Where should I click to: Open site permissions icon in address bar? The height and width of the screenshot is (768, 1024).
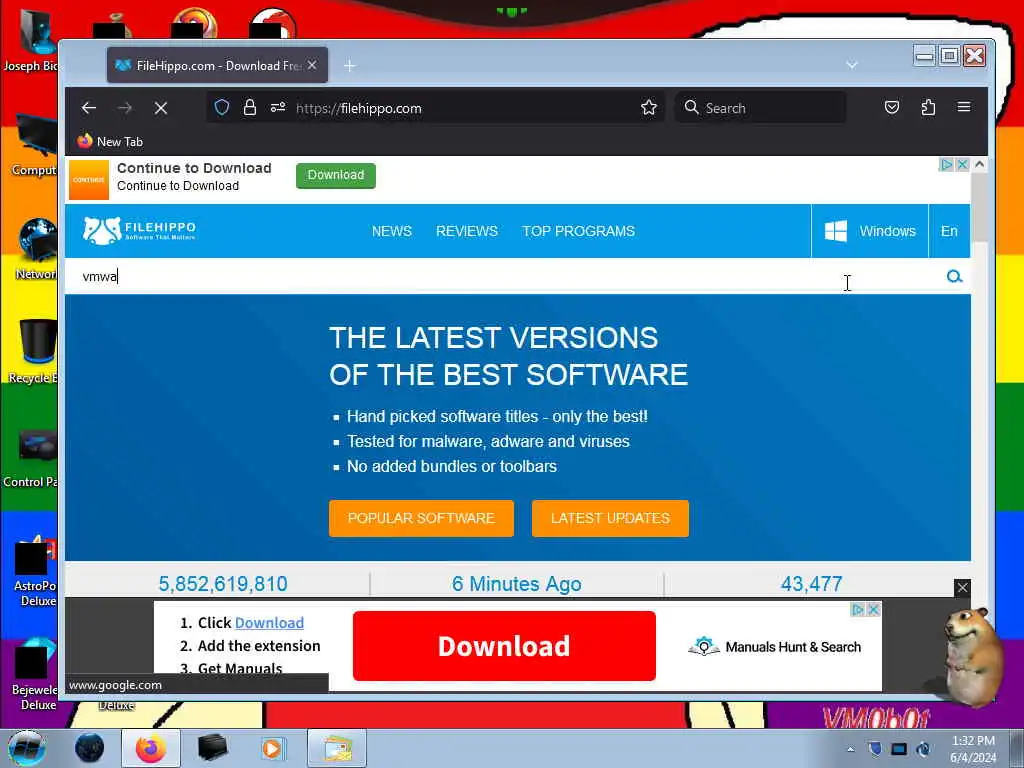[278, 107]
